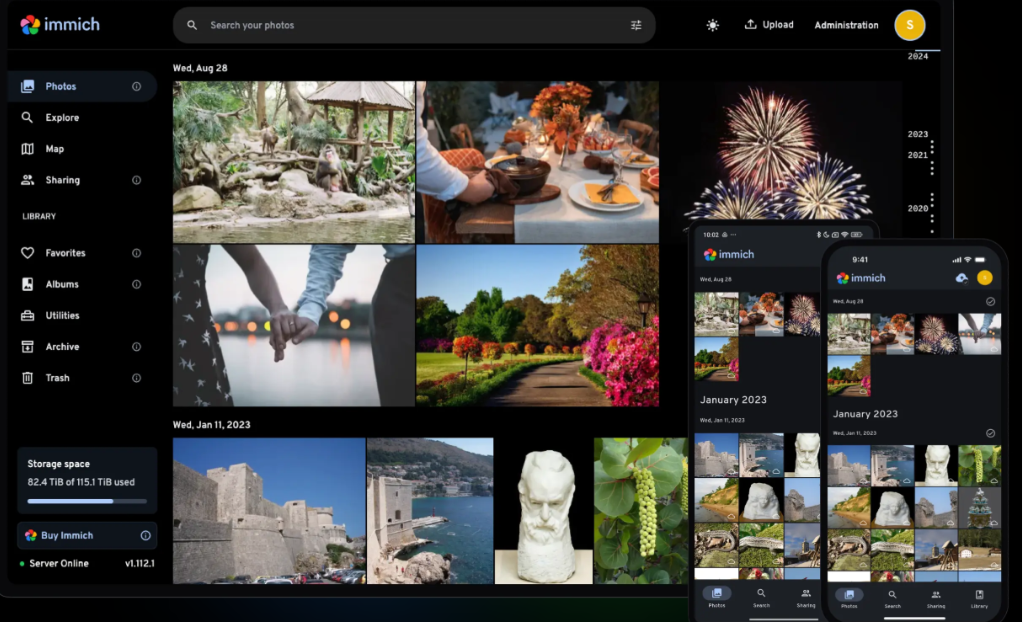This screenshot has width=1023, height=622.
Task: Click the info icon next to Trash
Action: tap(136, 378)
